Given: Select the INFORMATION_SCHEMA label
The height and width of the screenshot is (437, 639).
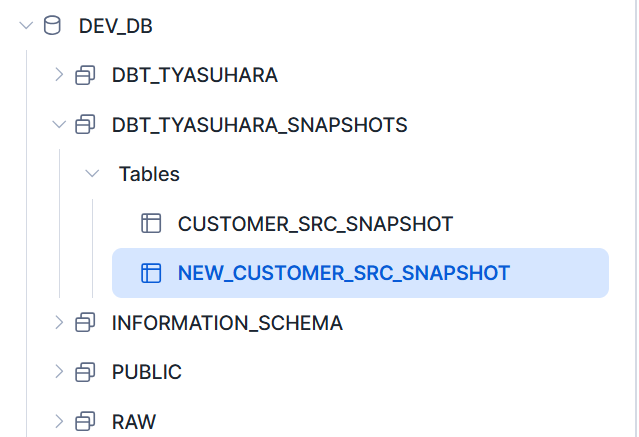Looking at the screenshot, I should pyautogui.click(x=227, y=323).
